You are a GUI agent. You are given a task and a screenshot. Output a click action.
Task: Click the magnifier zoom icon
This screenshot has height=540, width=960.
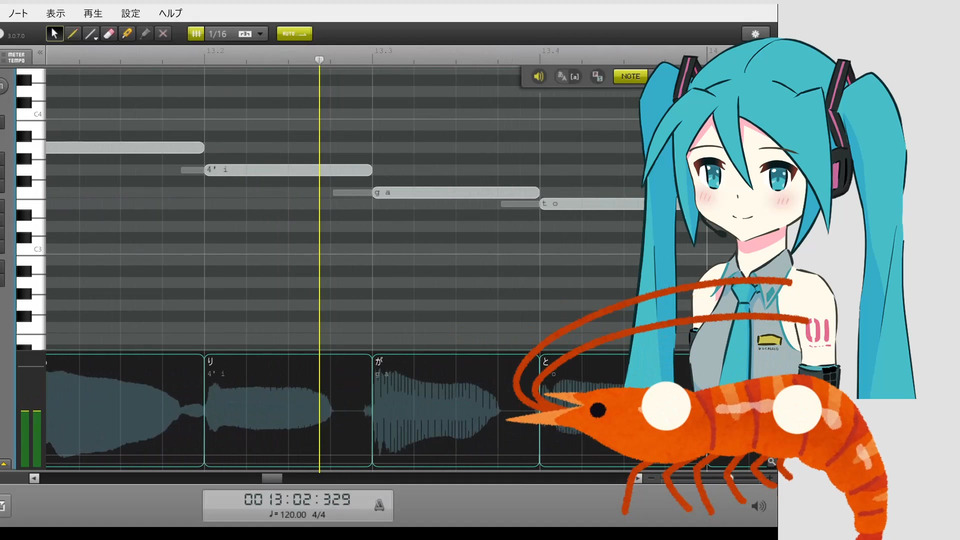(x=771, y=462)
